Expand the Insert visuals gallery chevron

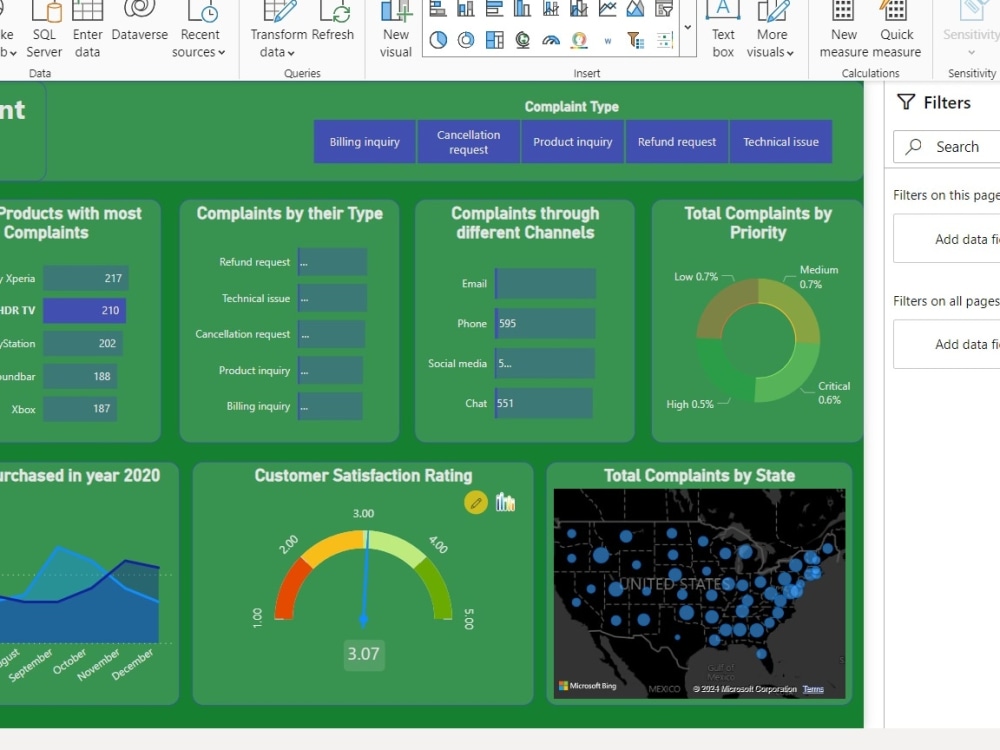pos(687,28)
